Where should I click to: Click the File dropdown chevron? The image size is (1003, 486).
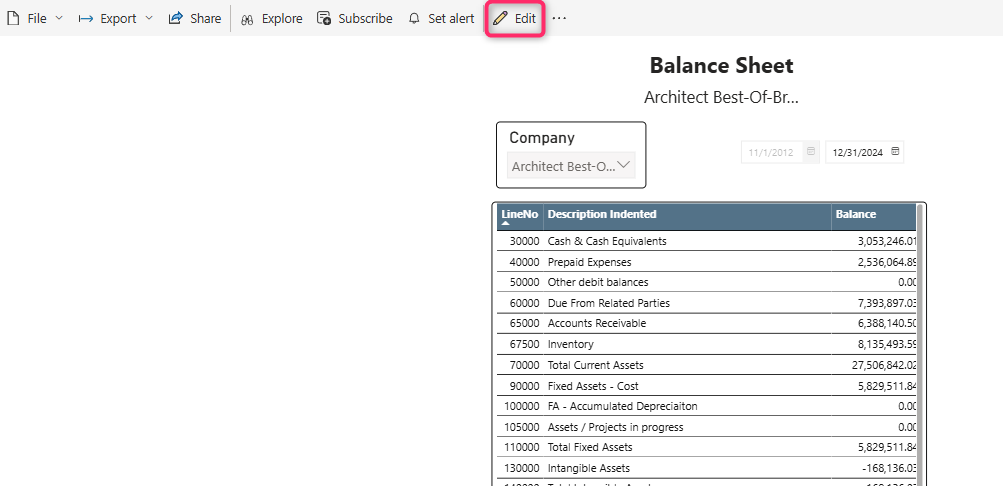point(58,18)
